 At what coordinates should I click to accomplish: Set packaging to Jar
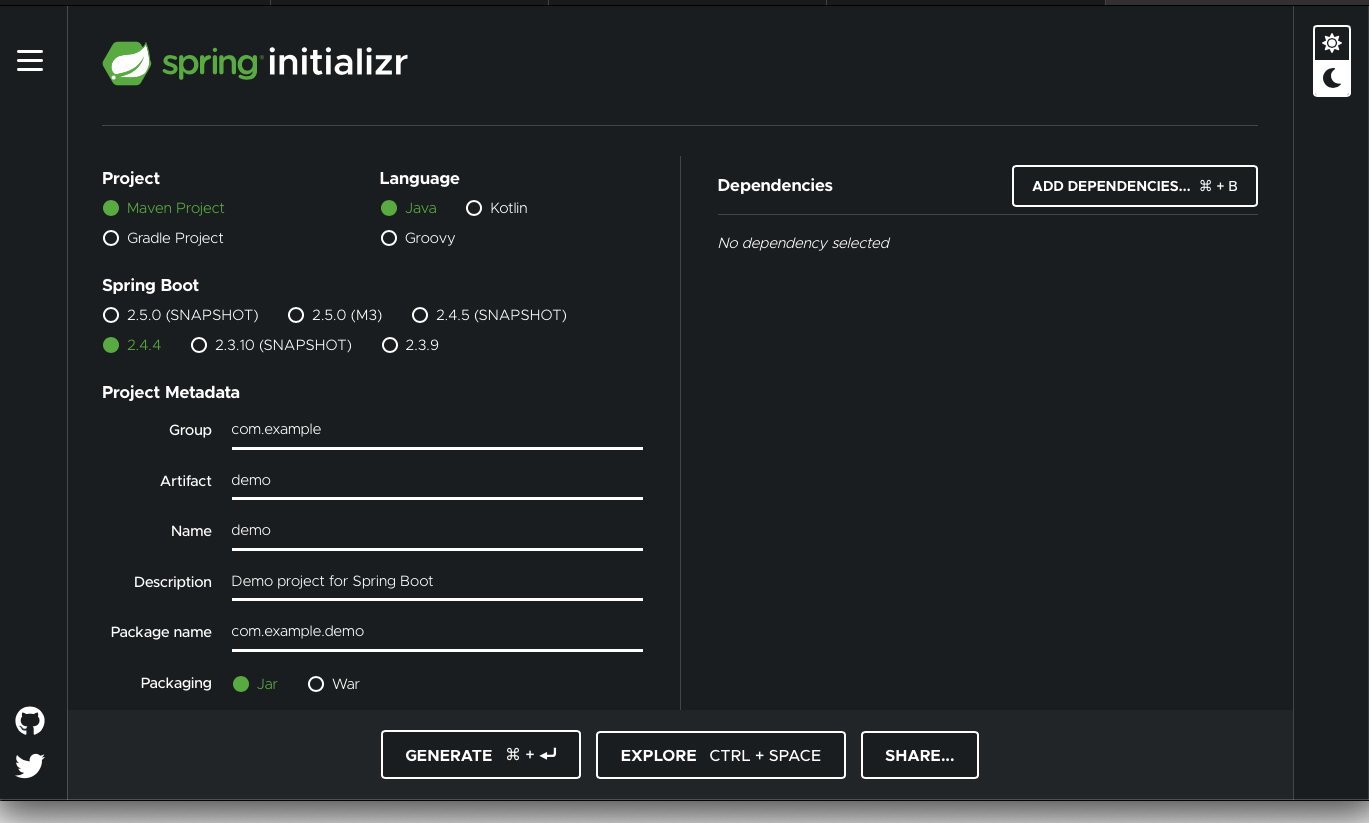pos(255,684)
